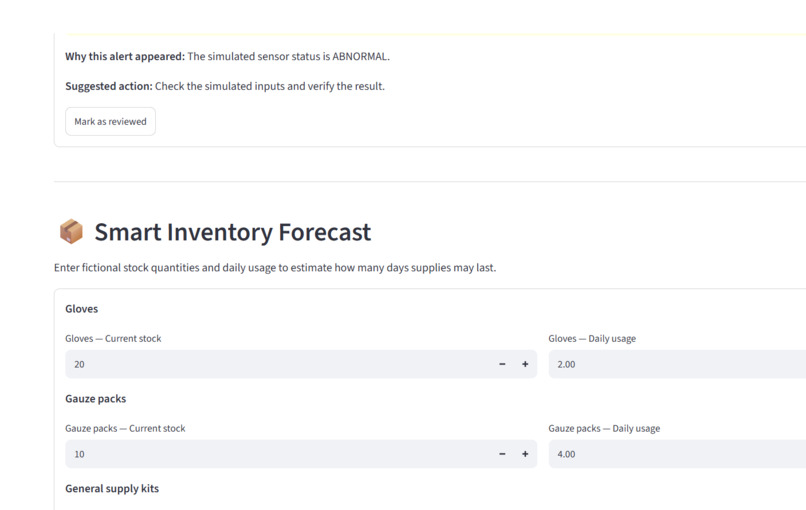Click the package box emoji icon

71,231
